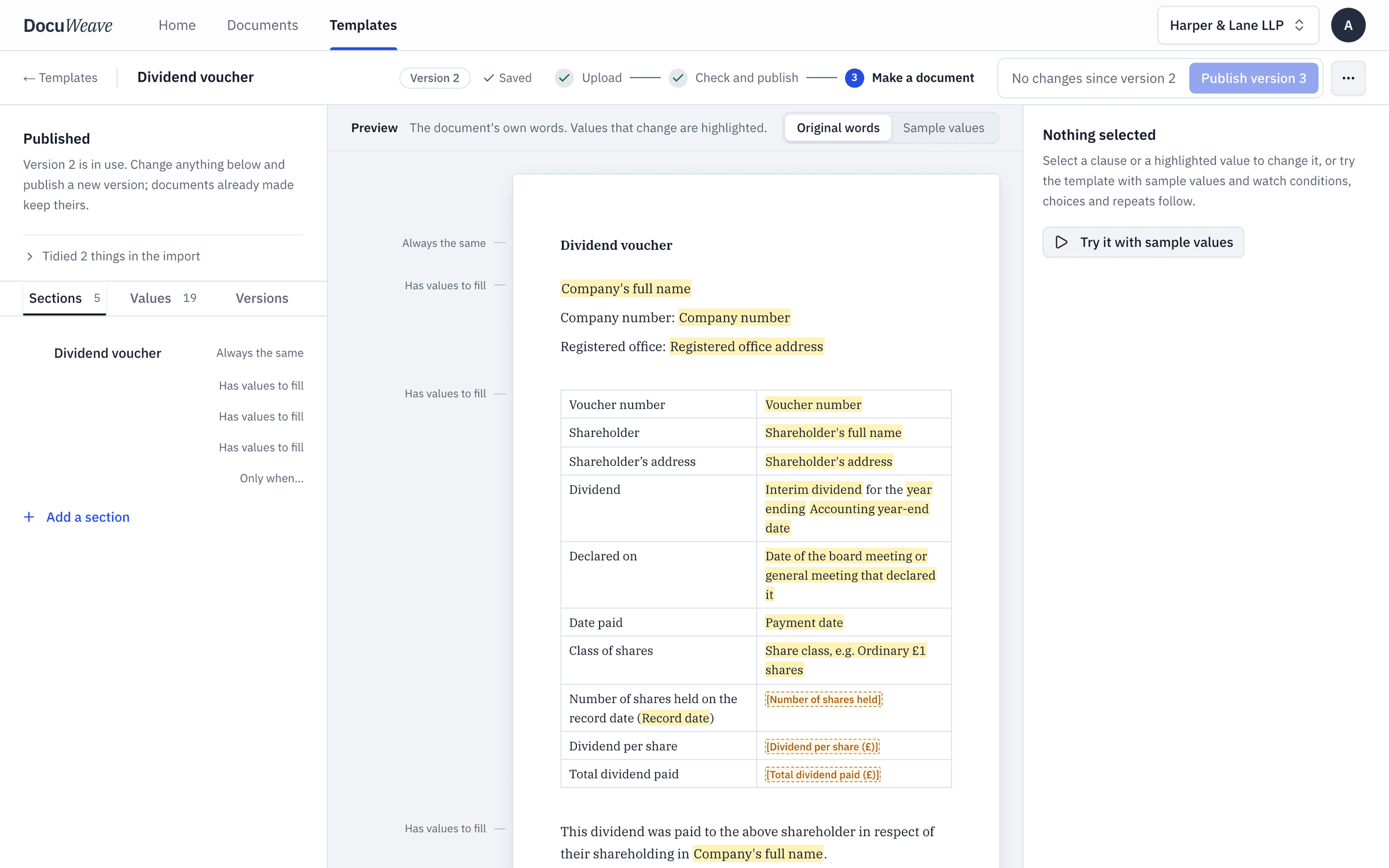Click the green checkmark before Upload step
1389x868 pixels.
tap(564, 78)
